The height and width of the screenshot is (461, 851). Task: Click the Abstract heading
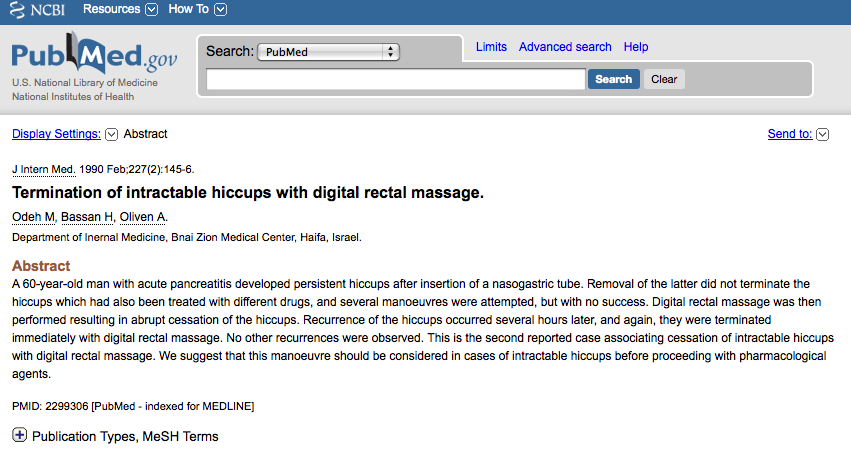41,266
